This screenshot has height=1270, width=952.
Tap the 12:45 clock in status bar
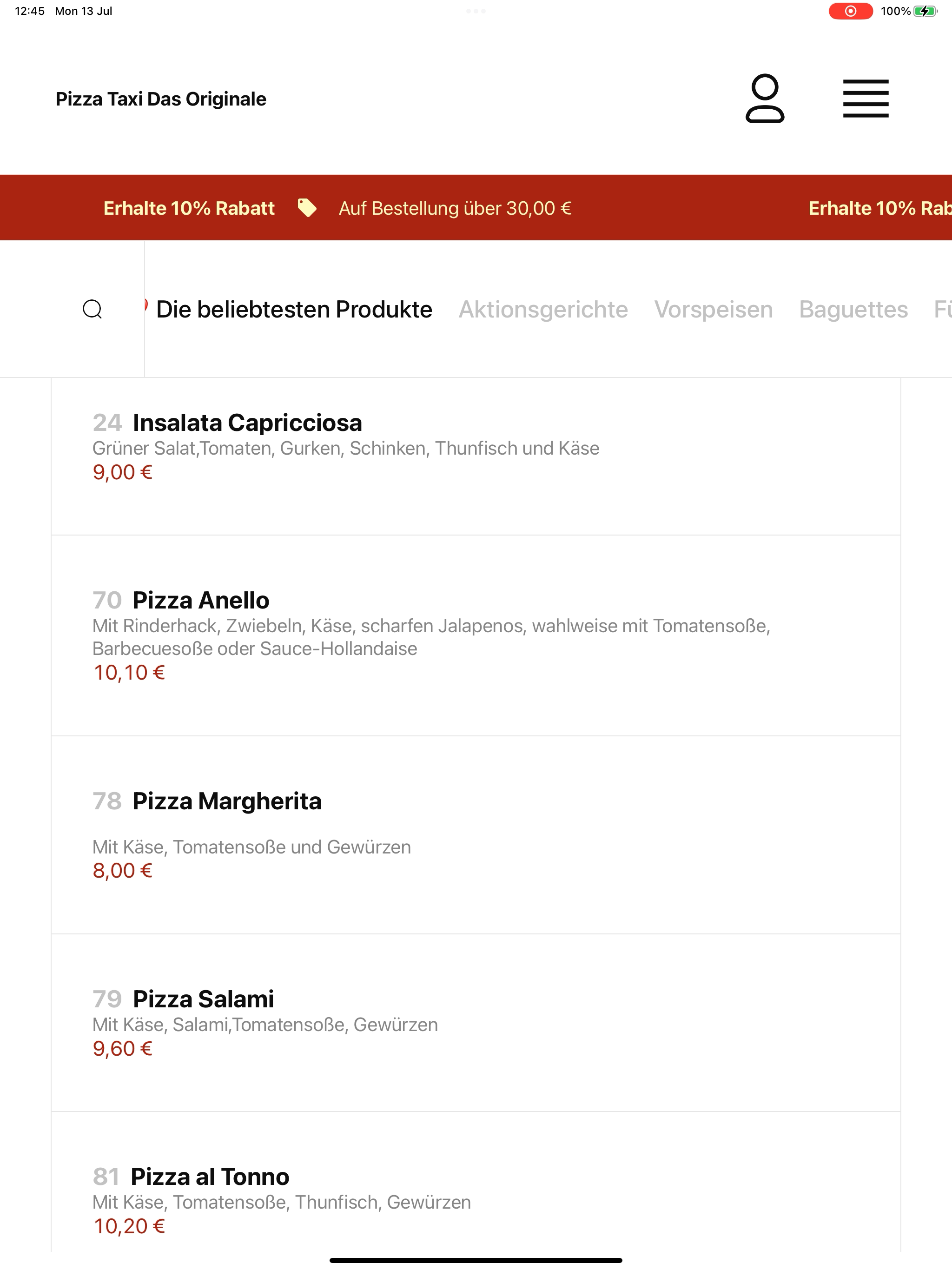pos(30,11)
